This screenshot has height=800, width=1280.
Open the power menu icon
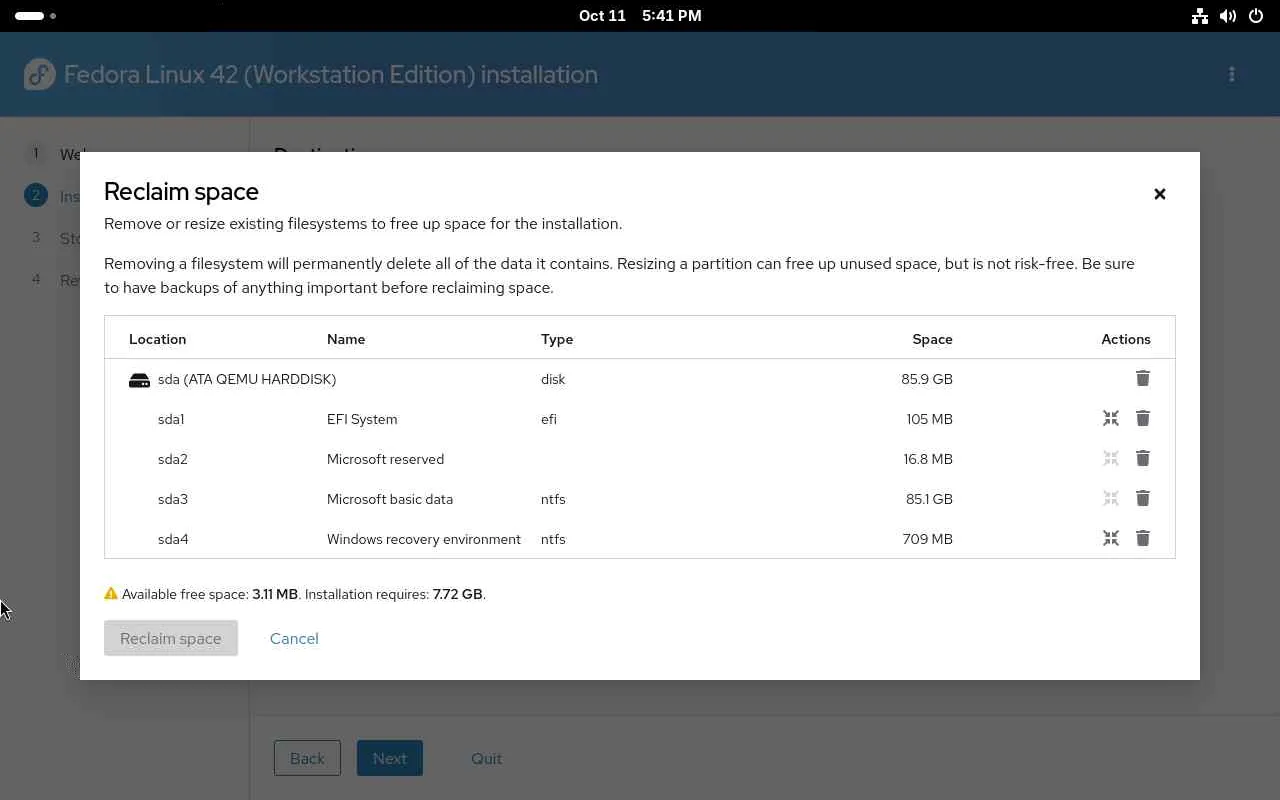[x=1256, y=16]
